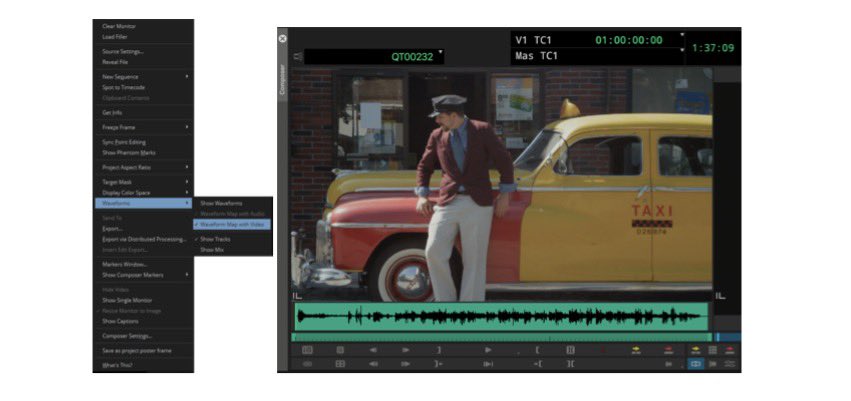Click the Play triangle in the top button row

coord(488,351)
